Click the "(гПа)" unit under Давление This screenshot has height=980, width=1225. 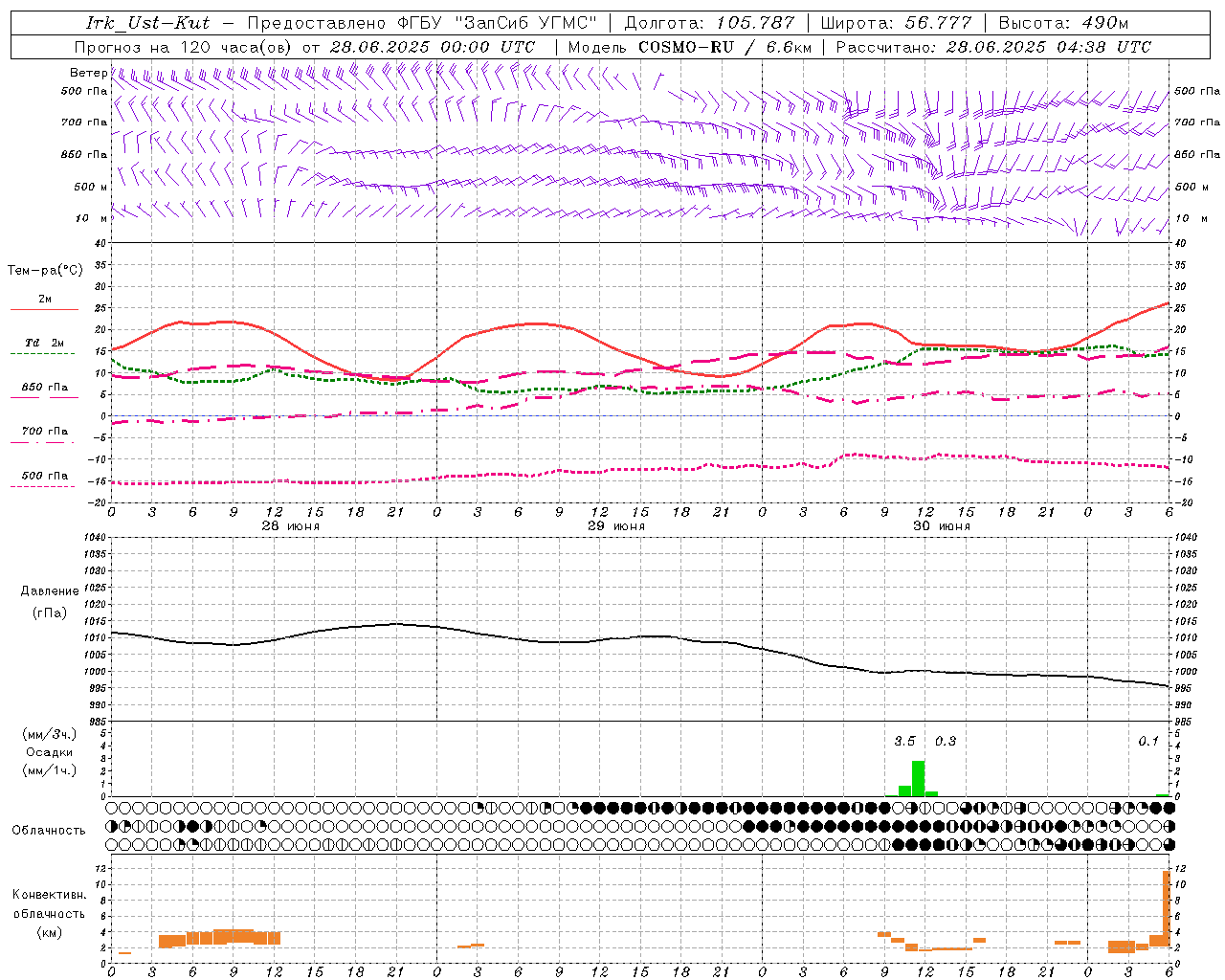pyautogui.click(x=50, y=612)
